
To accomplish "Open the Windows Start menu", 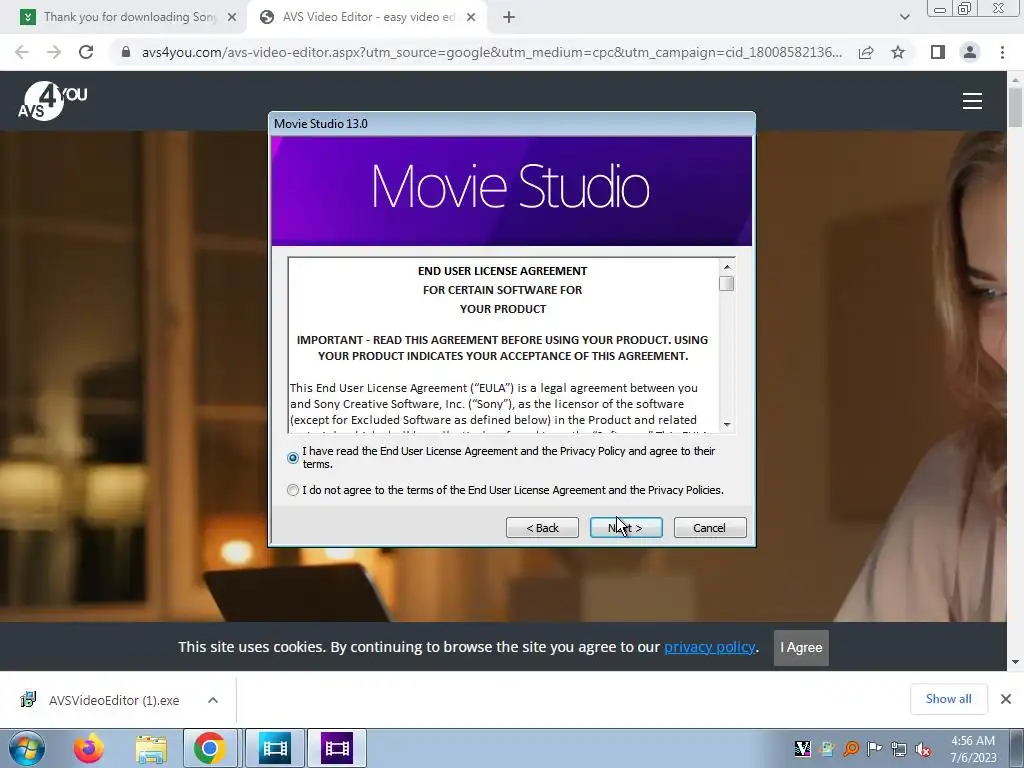I will click(x=27, y=748).
